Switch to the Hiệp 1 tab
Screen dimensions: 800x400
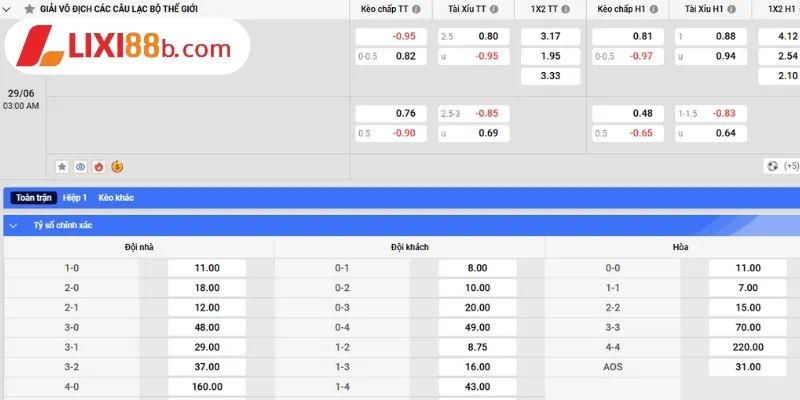(75, 198)
